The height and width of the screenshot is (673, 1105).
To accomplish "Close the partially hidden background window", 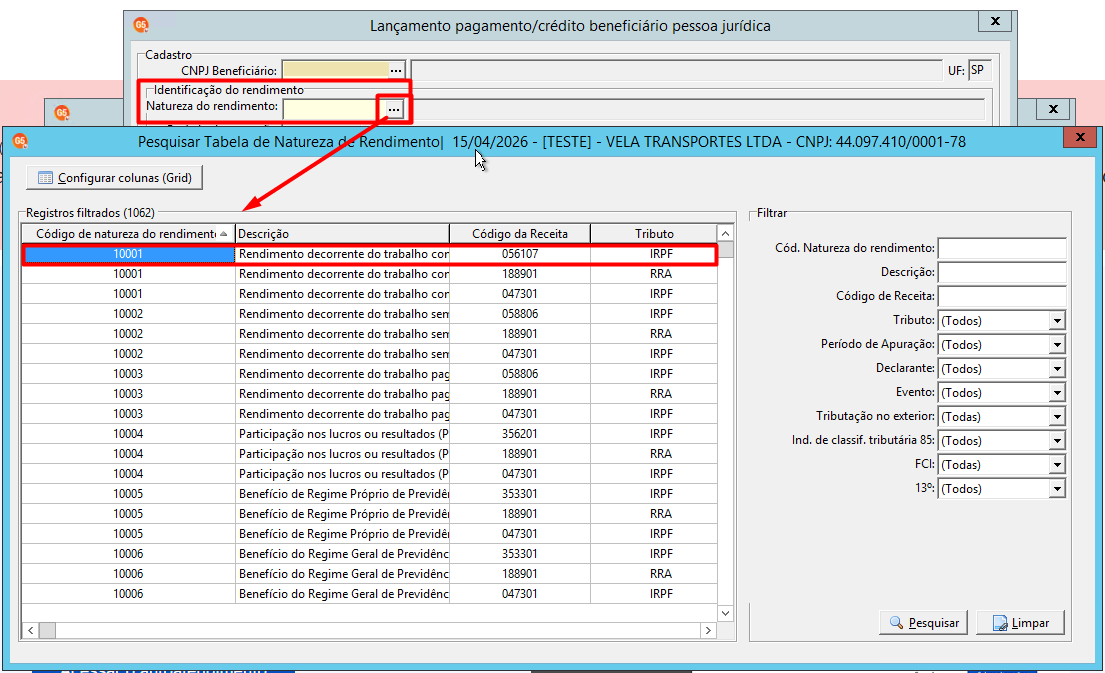I will click(1053, 109).
